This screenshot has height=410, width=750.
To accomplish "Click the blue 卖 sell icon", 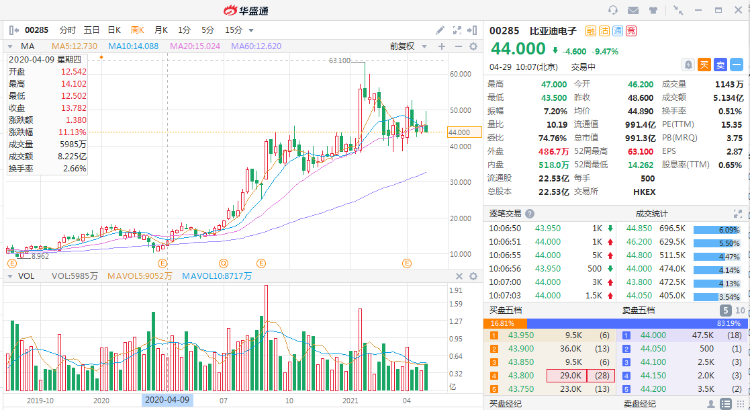I will pyautogui.click(x=718, y=64).
